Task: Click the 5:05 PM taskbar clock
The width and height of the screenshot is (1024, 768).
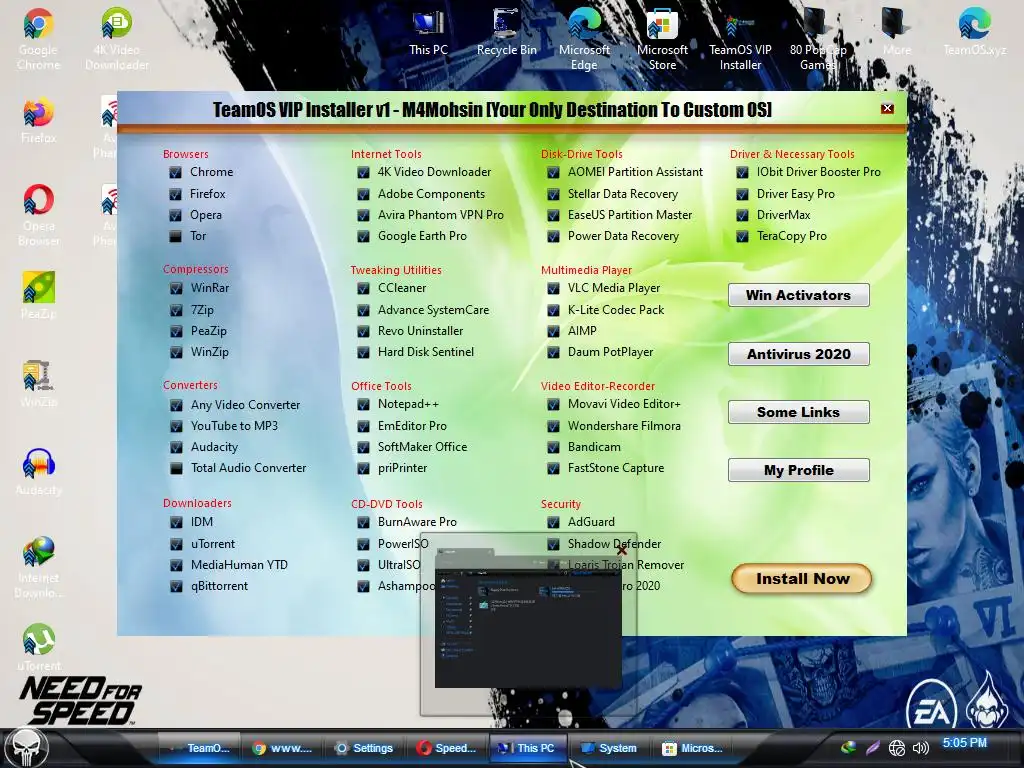Action: coord(965,743)
